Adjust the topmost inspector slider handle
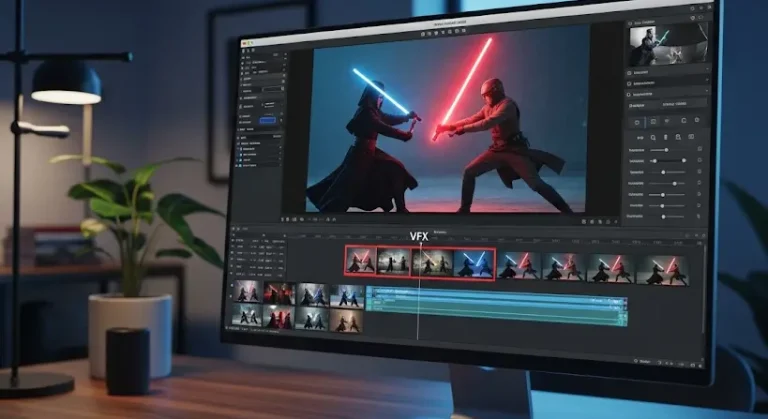This screenshot has width=768, height=419. pyautogui.click(x=666, y=150)
